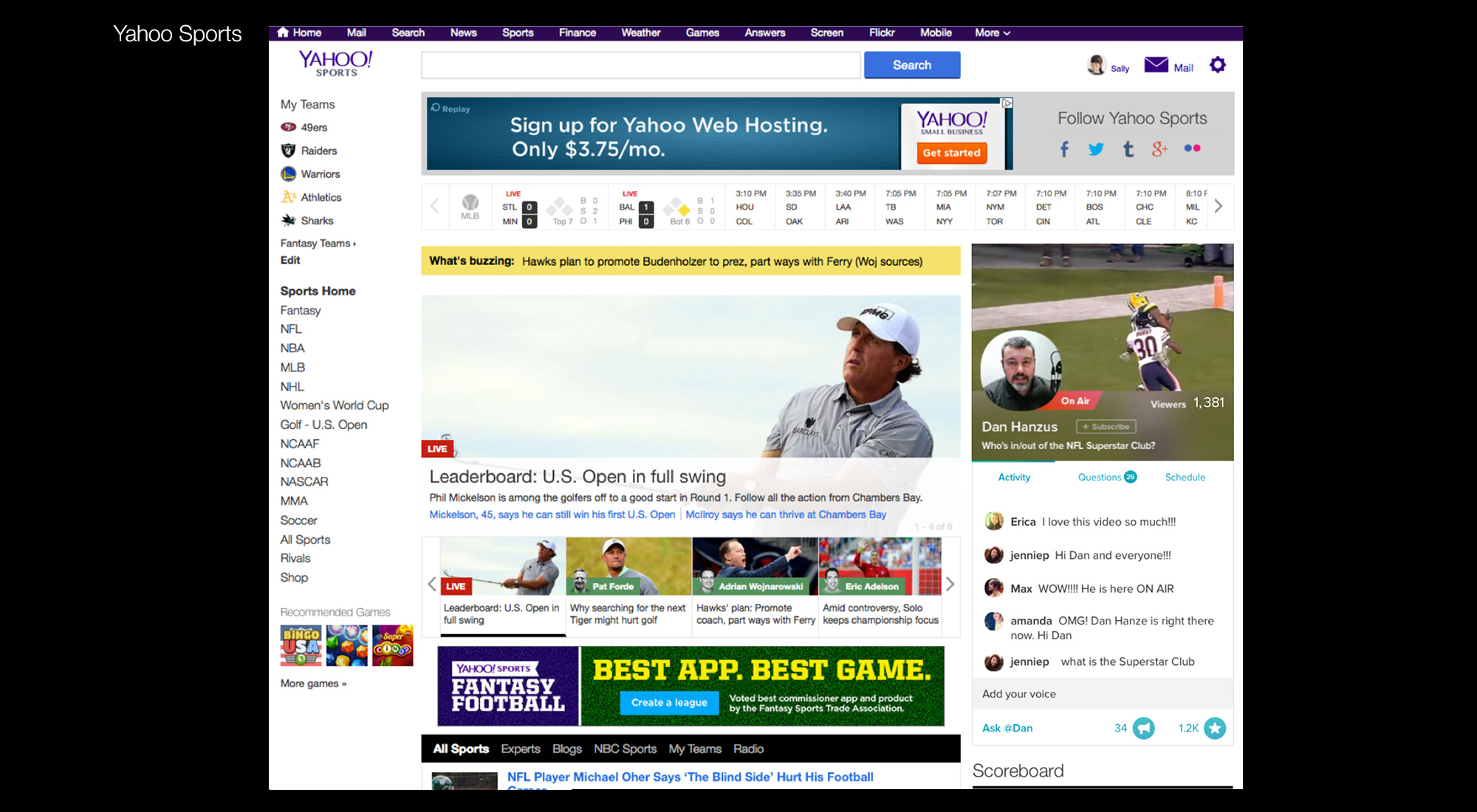Expand Fantasy Teams arrow link
This screenshot has height=812, width=1477.
[318, 243]
